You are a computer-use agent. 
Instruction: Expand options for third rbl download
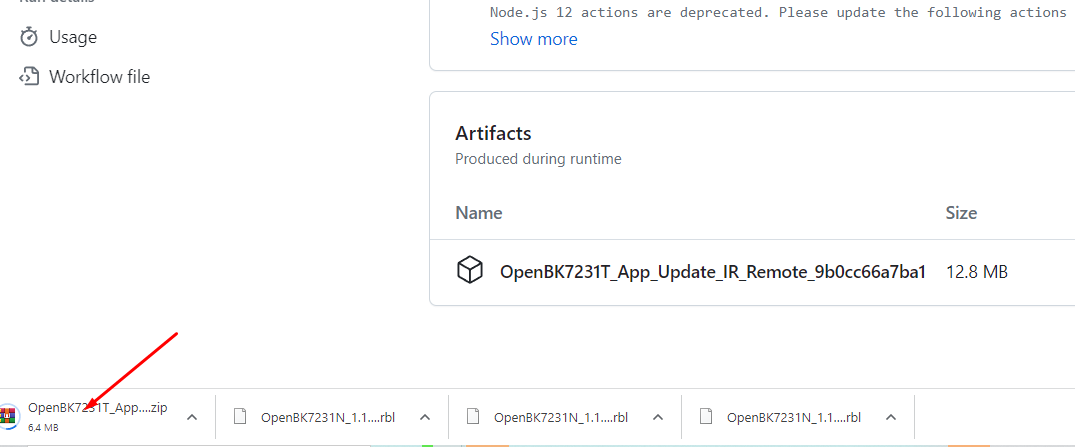[x=891, y=417]
